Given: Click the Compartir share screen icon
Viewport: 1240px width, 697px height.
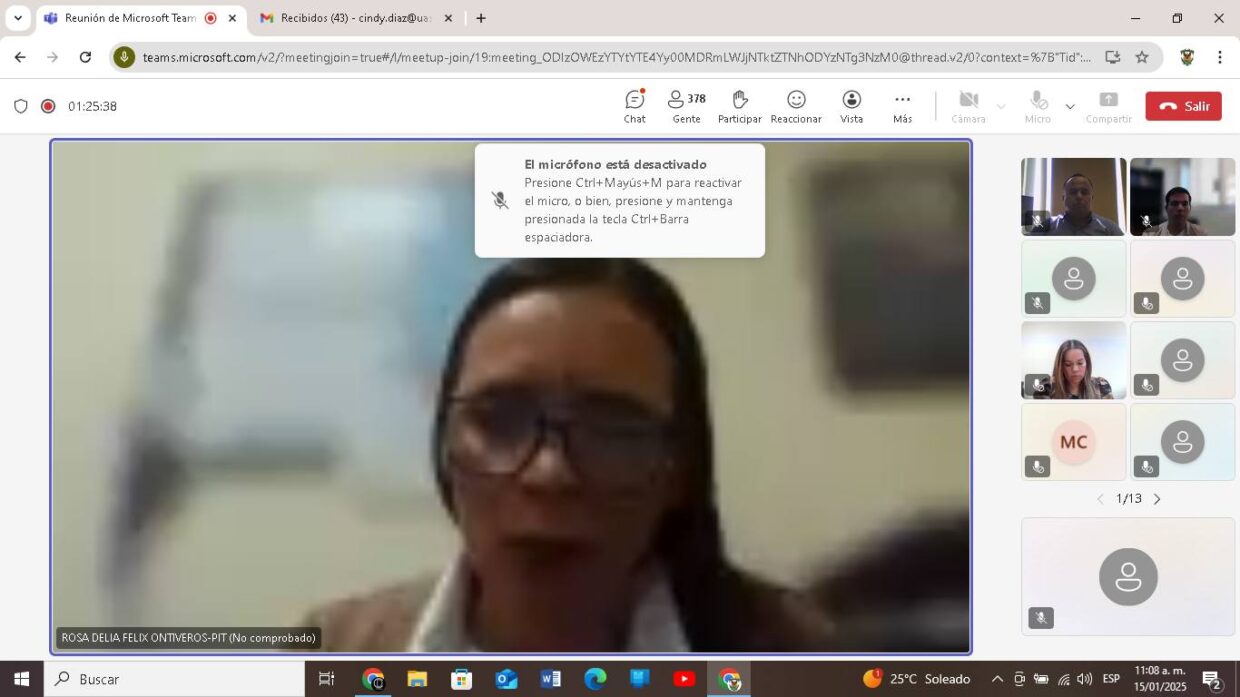Looking at the screenshot, I should click(1109, 106).
